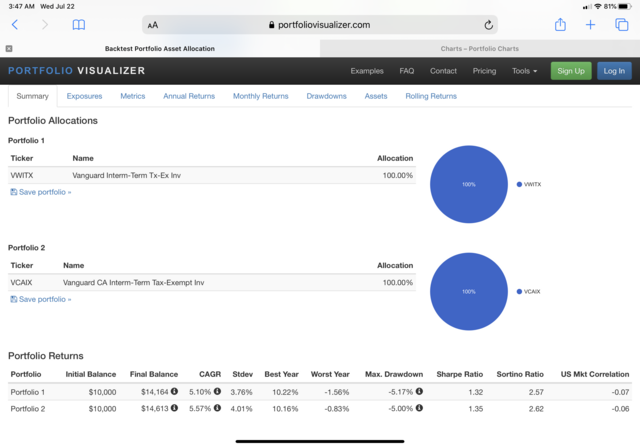Click the VWITX legend color dot

(519, 185)
